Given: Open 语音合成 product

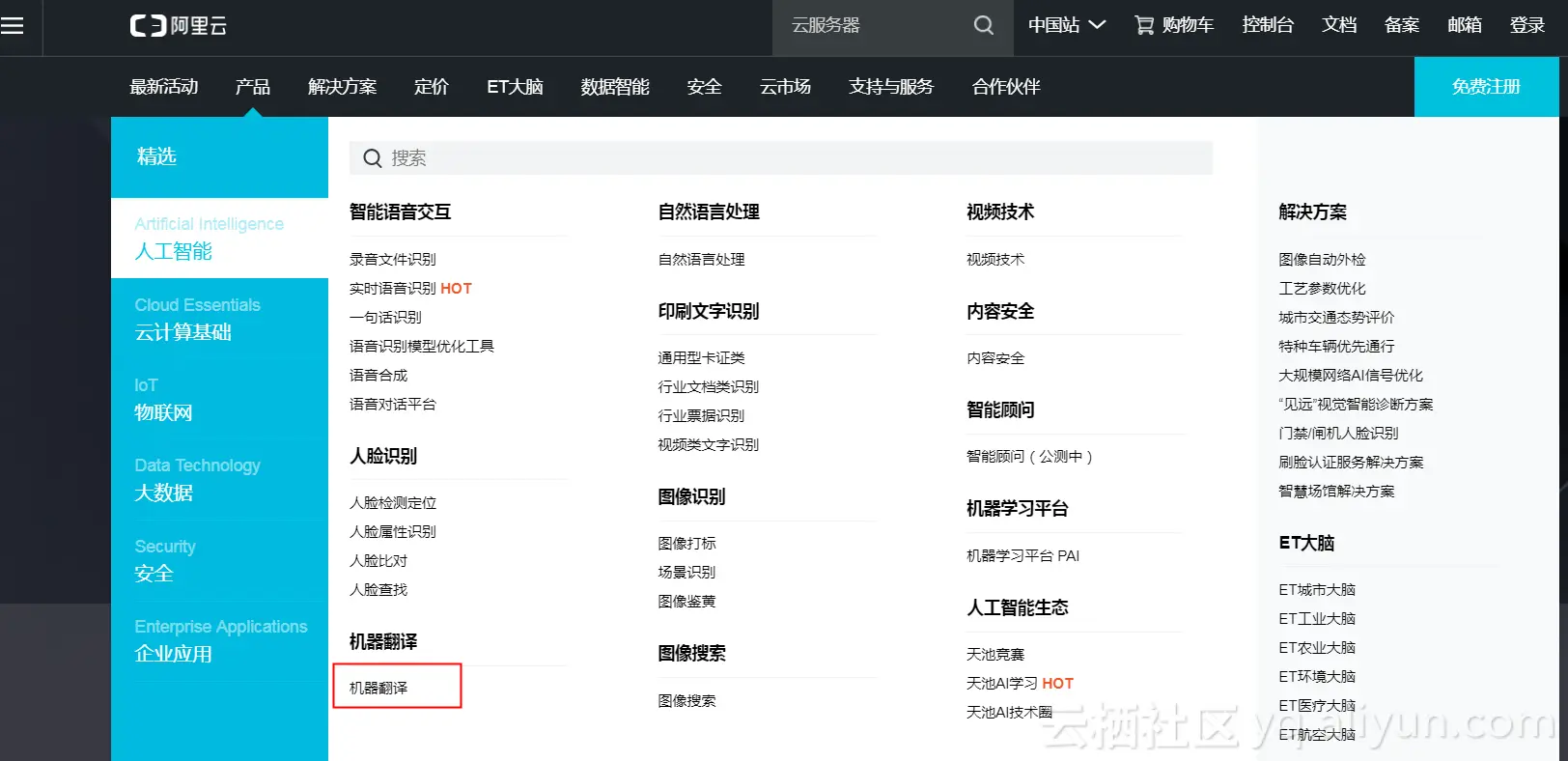Looking at the screenshot, I should (x=378, y=376).
